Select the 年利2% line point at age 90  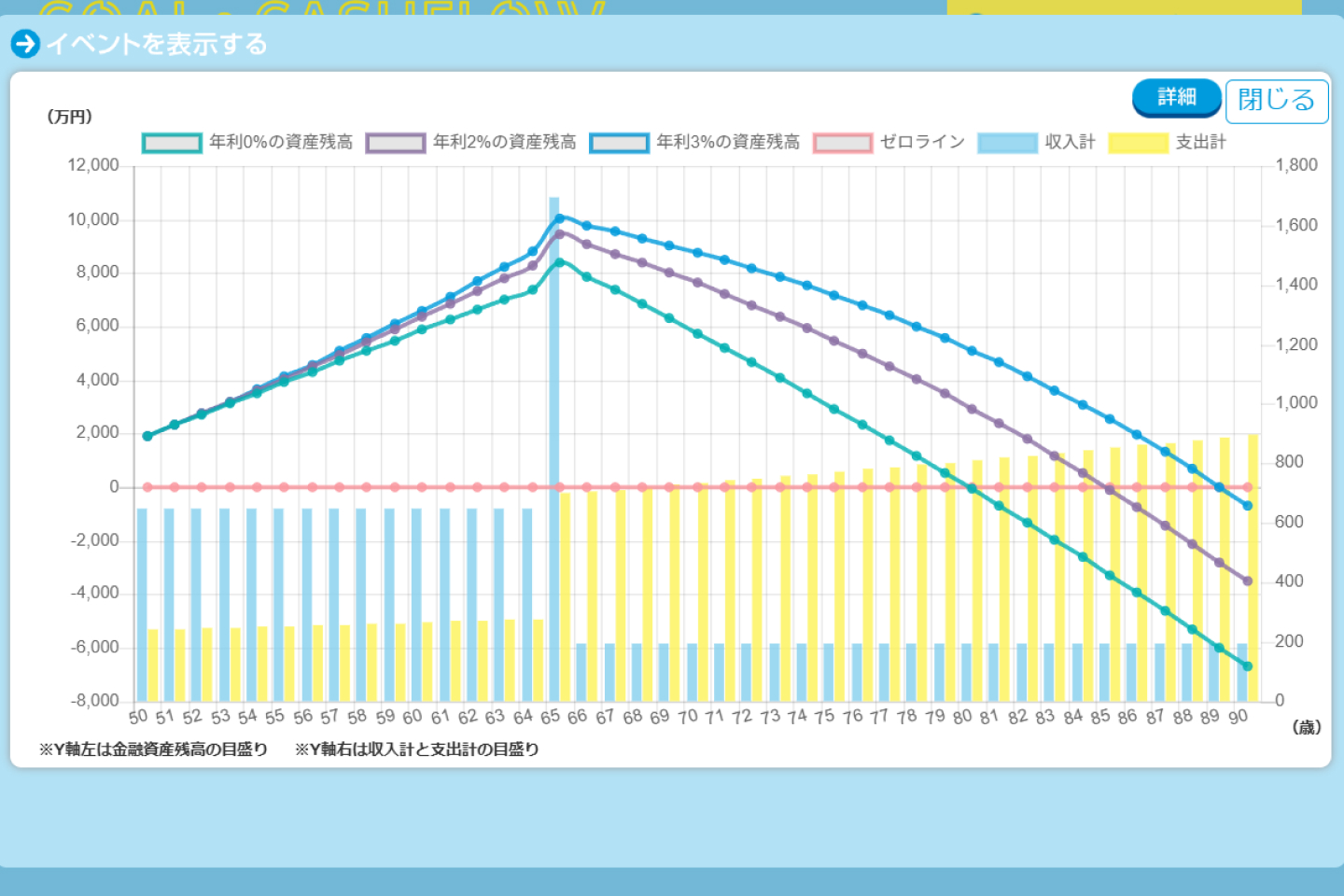tap(1247, 581)
